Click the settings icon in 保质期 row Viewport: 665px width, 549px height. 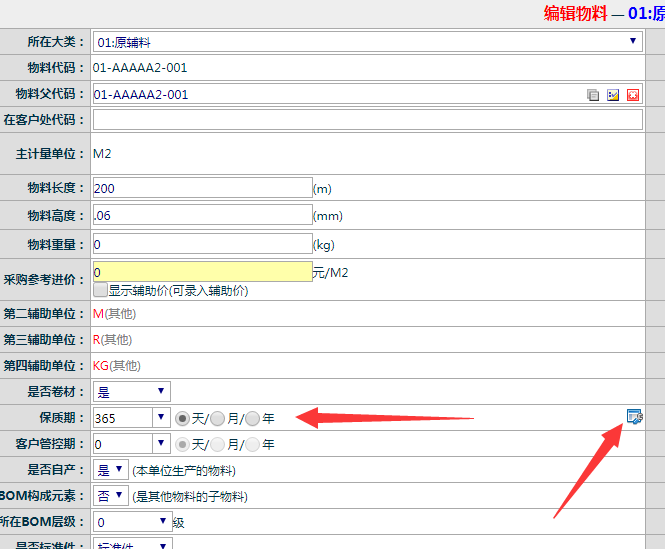[x=633, y=416]
